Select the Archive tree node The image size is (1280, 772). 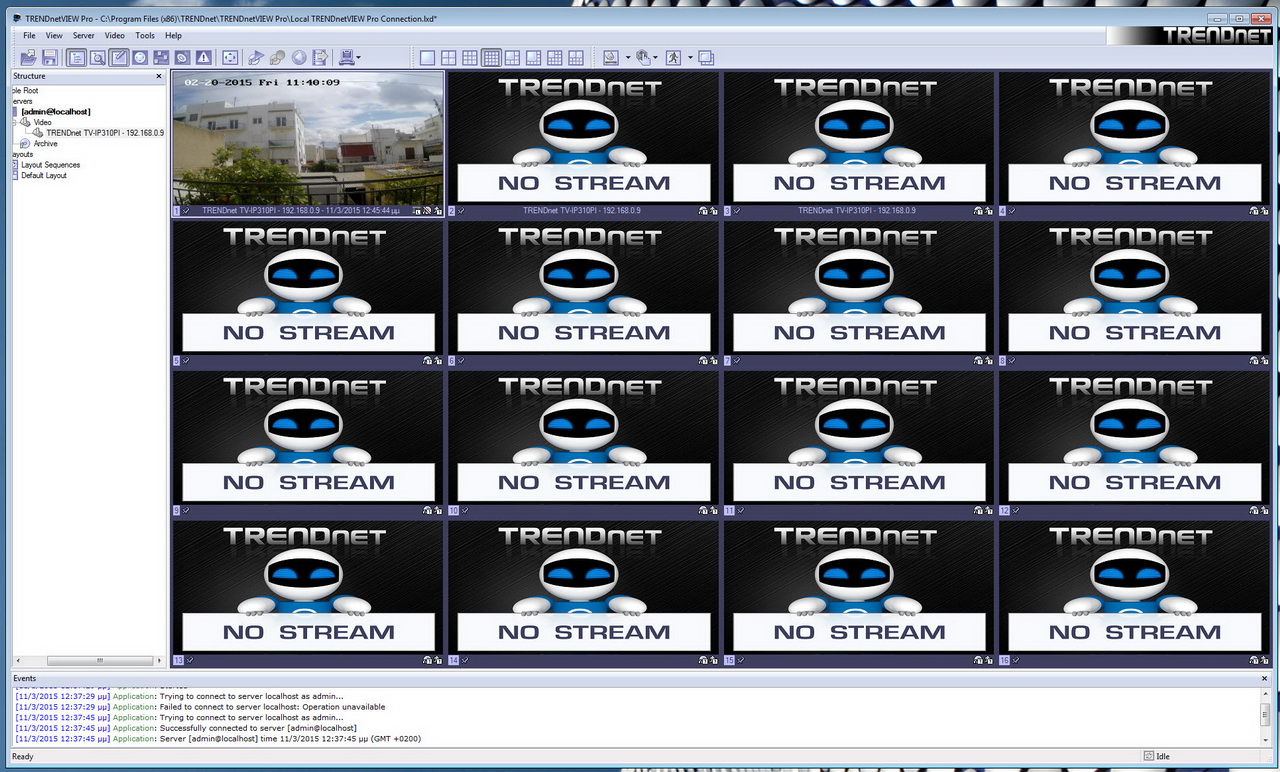tap(46, 143)
